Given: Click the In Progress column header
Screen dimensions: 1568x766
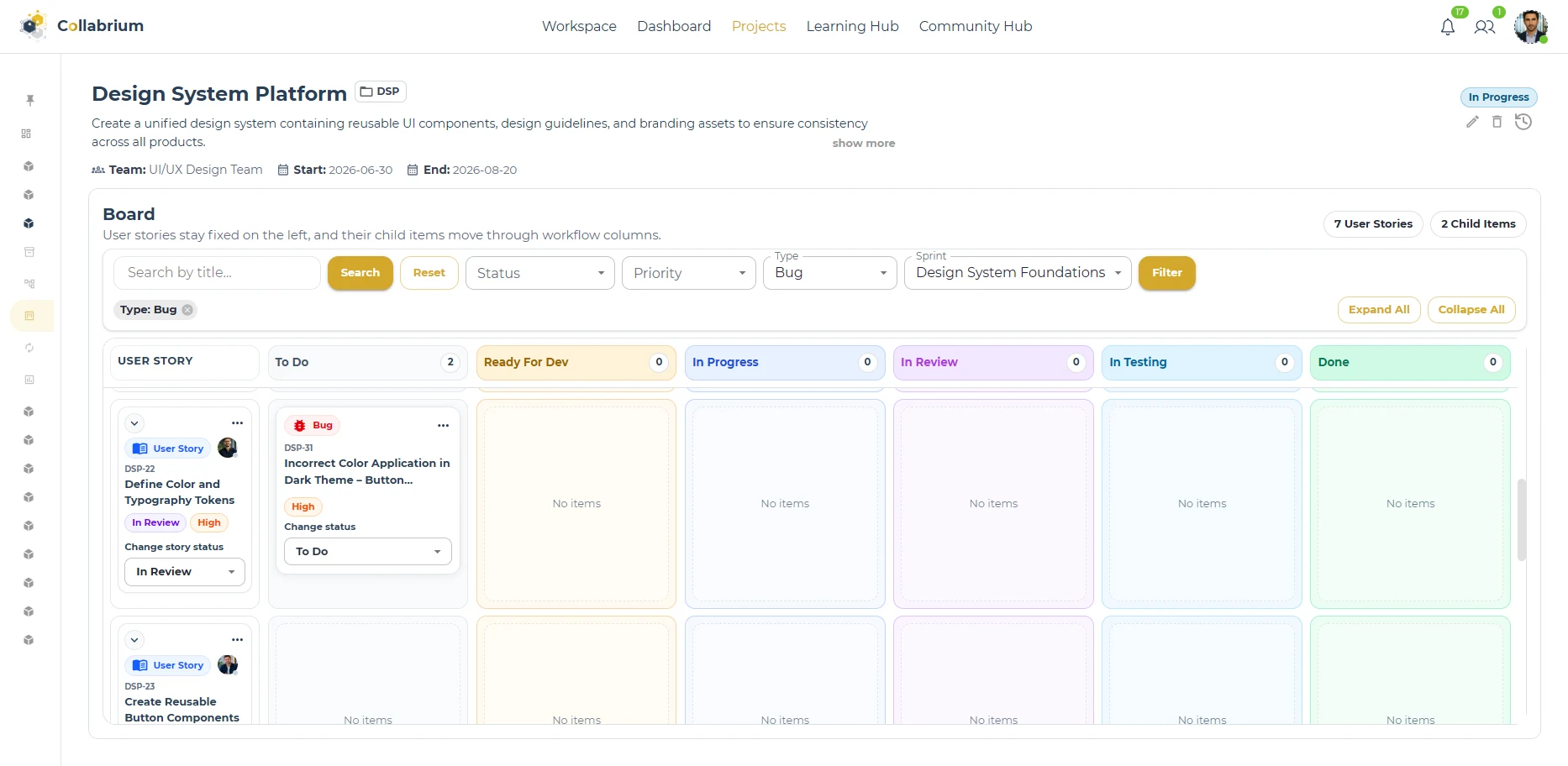Looking at the screenshot, I should [785, 362].
